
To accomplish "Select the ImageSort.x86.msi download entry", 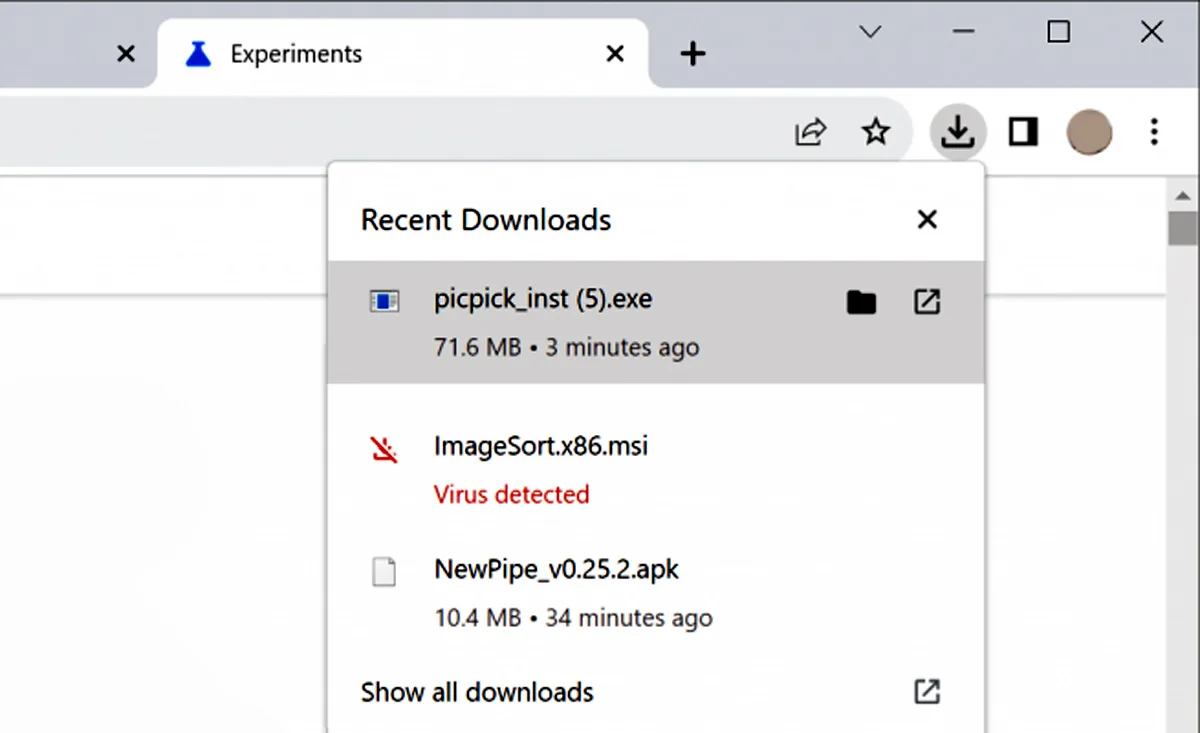I will click(x=656, y=468).
